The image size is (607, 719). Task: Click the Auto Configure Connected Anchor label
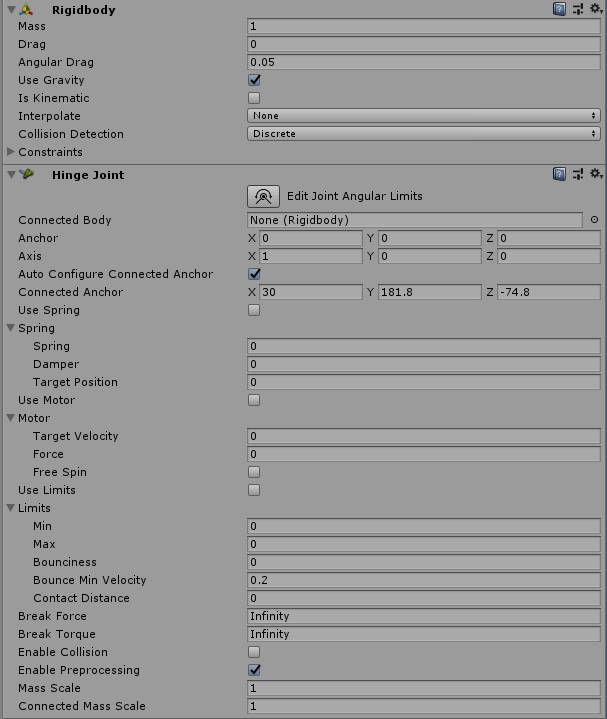(116, 274)
